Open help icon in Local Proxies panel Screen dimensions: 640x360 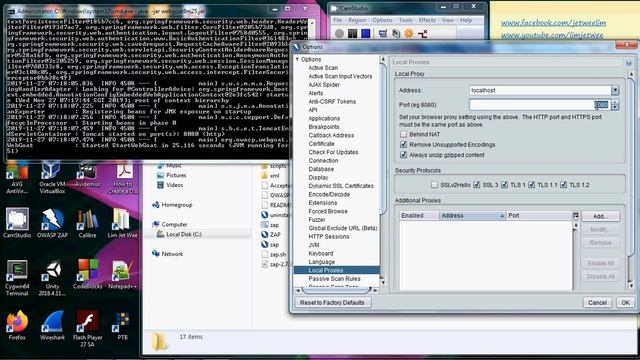[x=629, y=62]
